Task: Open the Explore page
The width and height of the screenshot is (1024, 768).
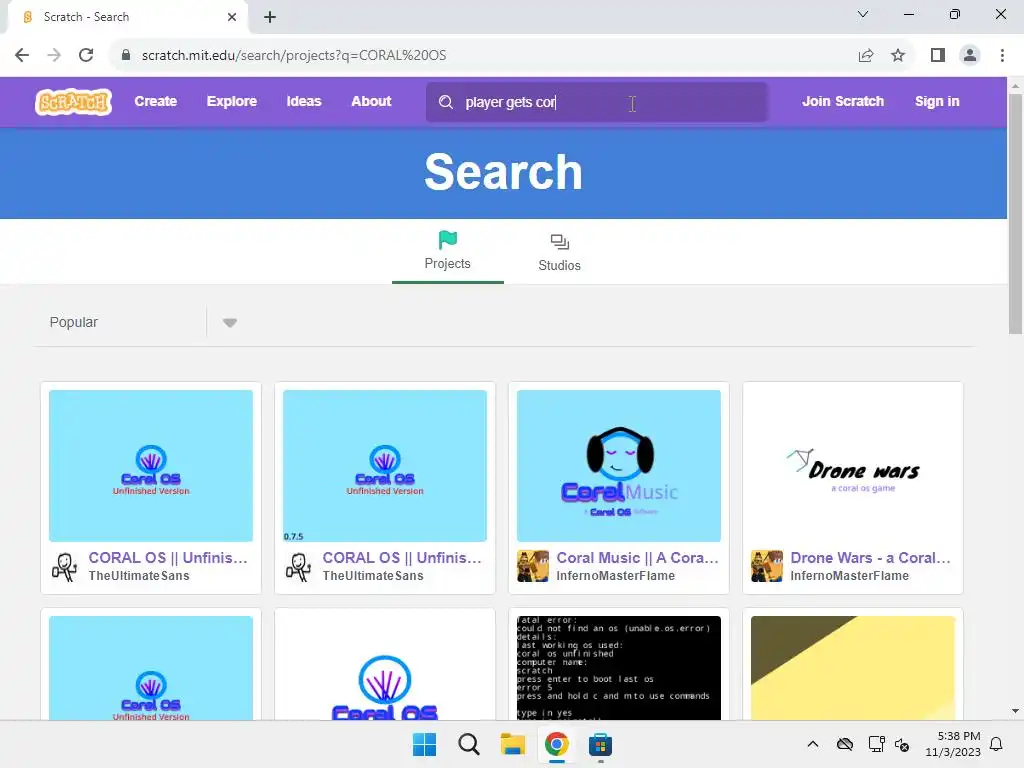Action: point(232,101)
